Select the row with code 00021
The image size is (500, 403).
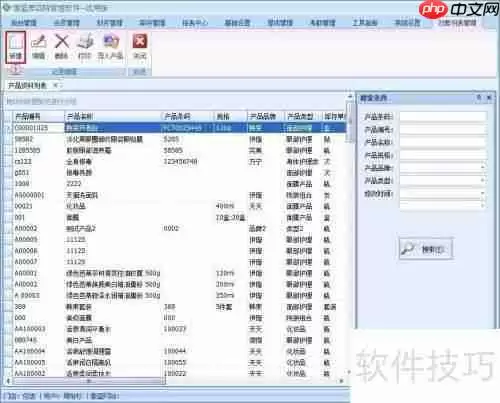pos(179,206)
